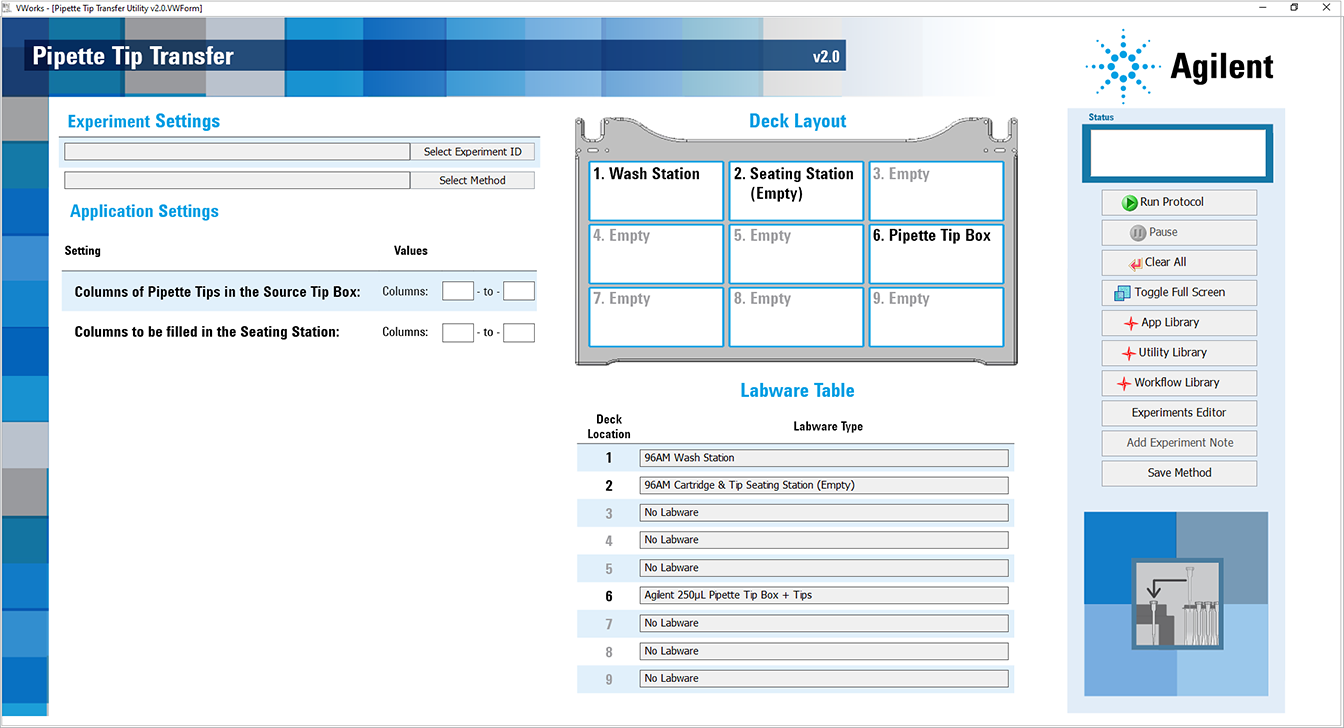The image size is (1344, 728).
Task: Click the red star Workflow Library icon
Action: (1123, 383)
